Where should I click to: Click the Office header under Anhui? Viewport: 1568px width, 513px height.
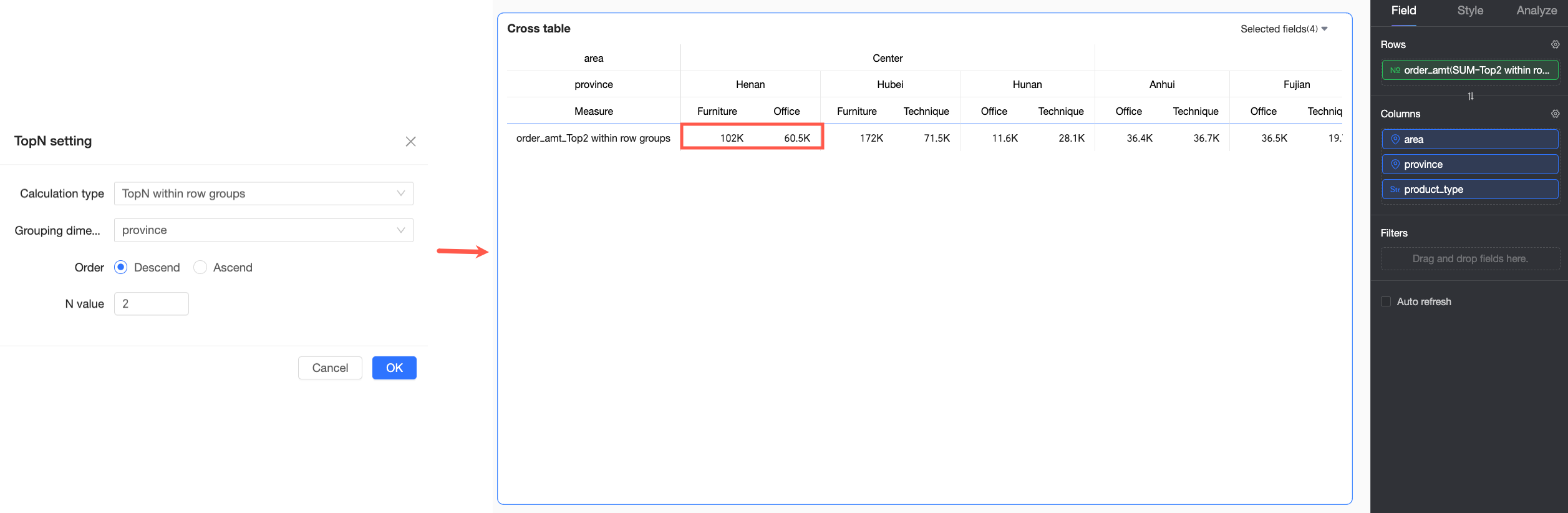coord(1129,111)
